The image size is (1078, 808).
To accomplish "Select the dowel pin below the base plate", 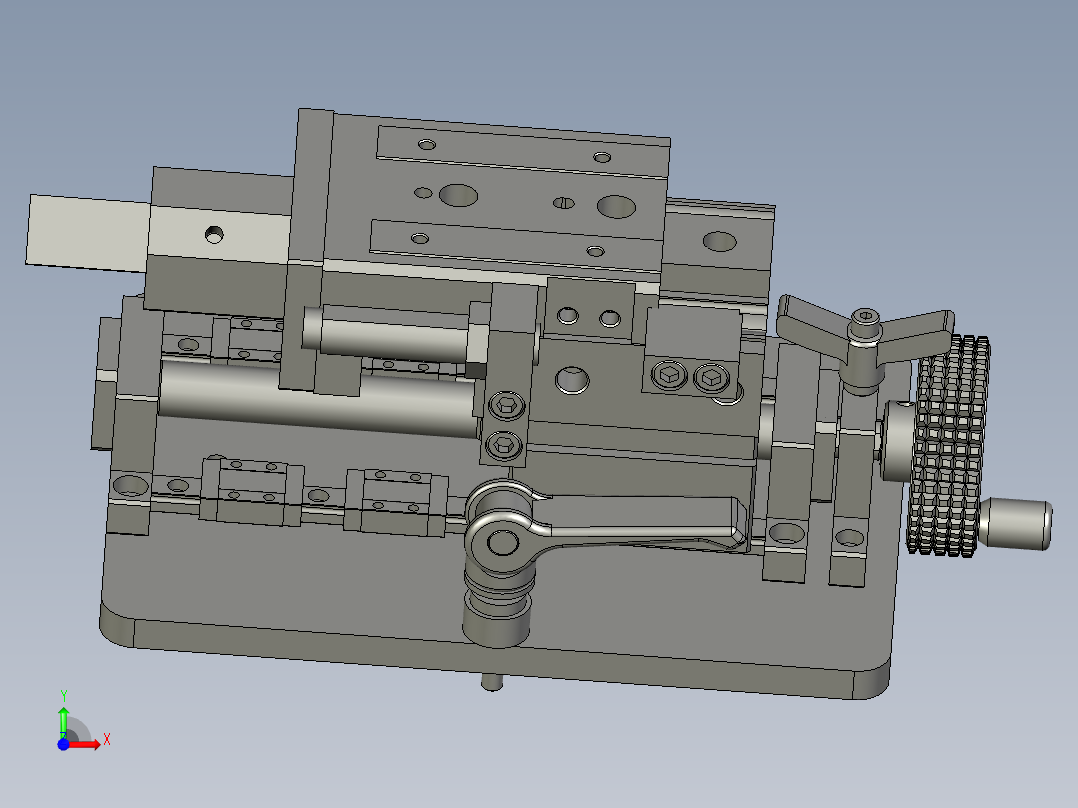I will 491,682.
